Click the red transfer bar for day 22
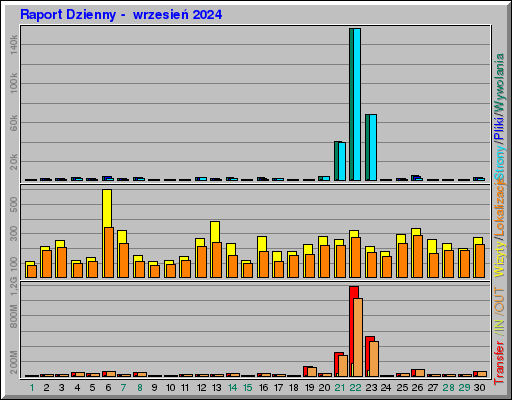512x400 pixels. pyautogui.click(x=354, y=292)
